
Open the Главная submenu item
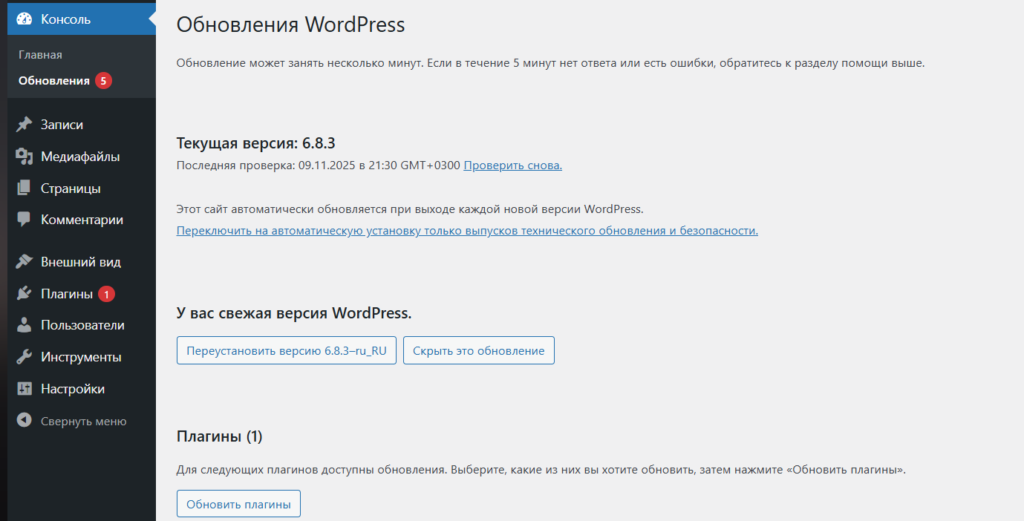(x=40, y=55)
